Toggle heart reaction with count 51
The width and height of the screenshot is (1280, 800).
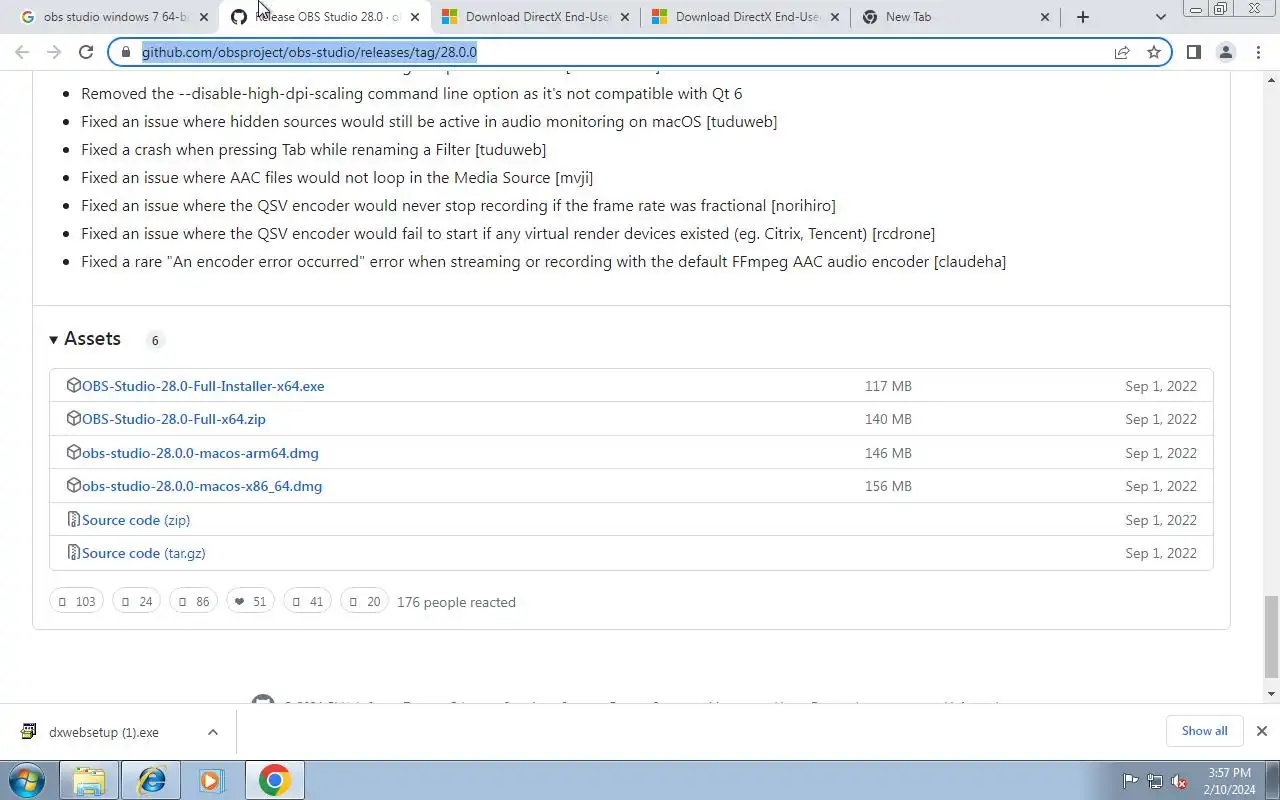(x=250, y=601)
